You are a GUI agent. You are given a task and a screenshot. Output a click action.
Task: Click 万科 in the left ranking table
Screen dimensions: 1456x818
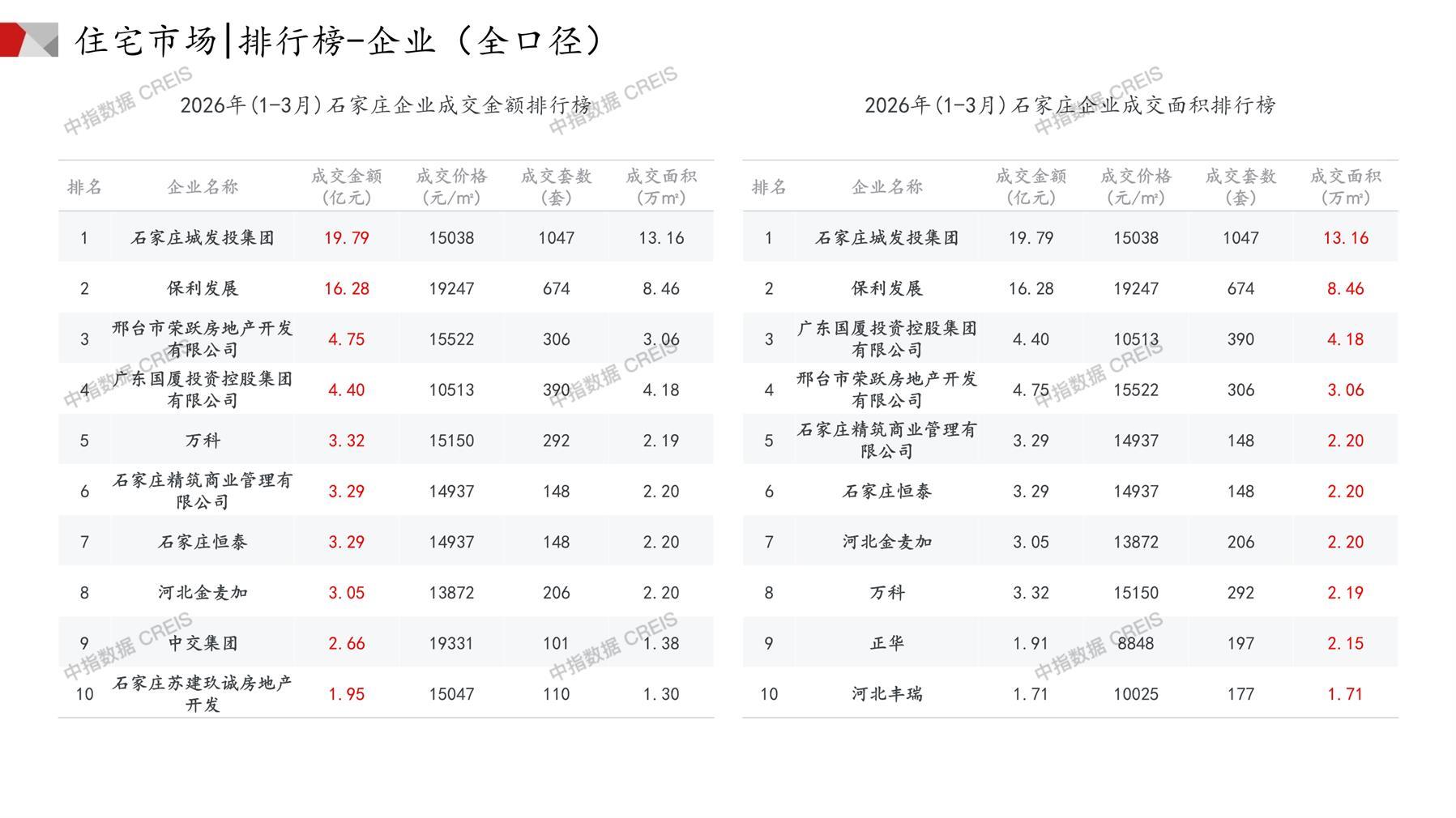click(x=203, y=441)
